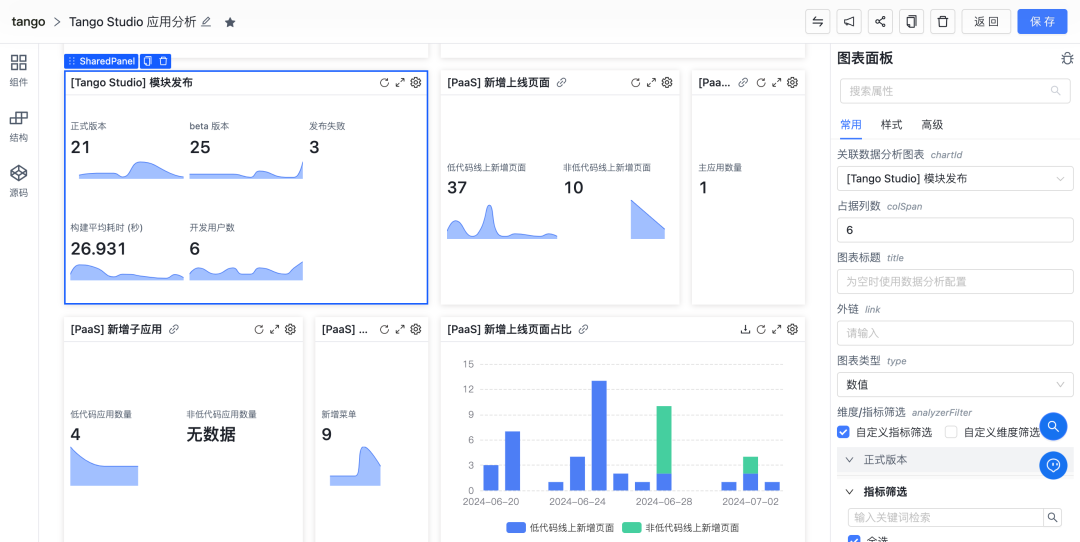Download the 新增上线页面占比 chart data
This screenshot has width=1080, height=542.
pos(745,329)
